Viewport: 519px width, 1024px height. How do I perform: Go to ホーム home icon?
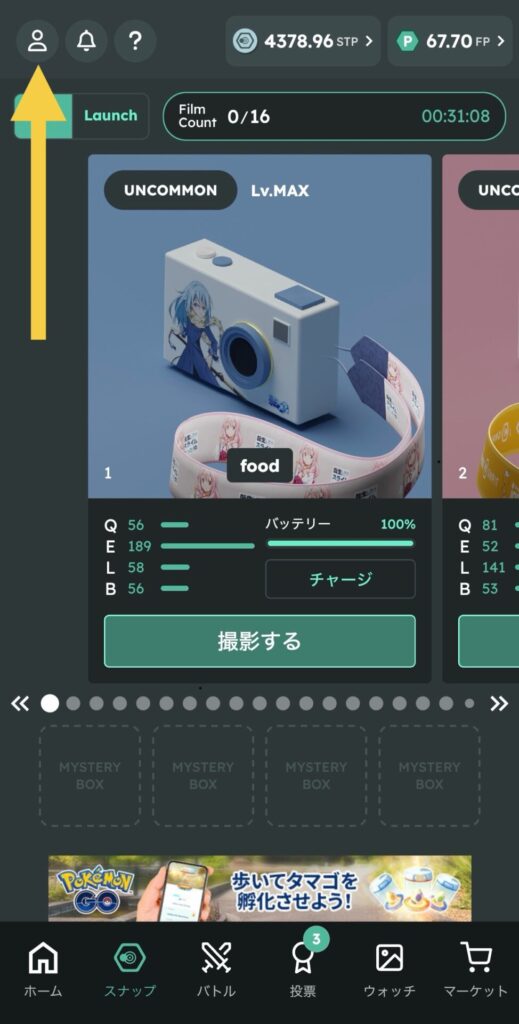tap(43, 968)
